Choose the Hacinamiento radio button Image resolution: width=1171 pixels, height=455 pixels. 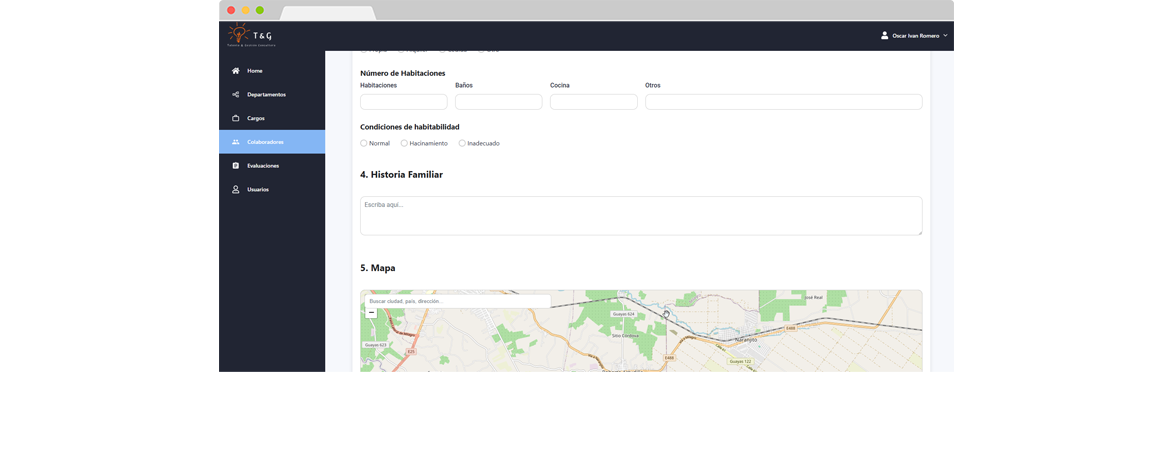(x=404, y=143)
